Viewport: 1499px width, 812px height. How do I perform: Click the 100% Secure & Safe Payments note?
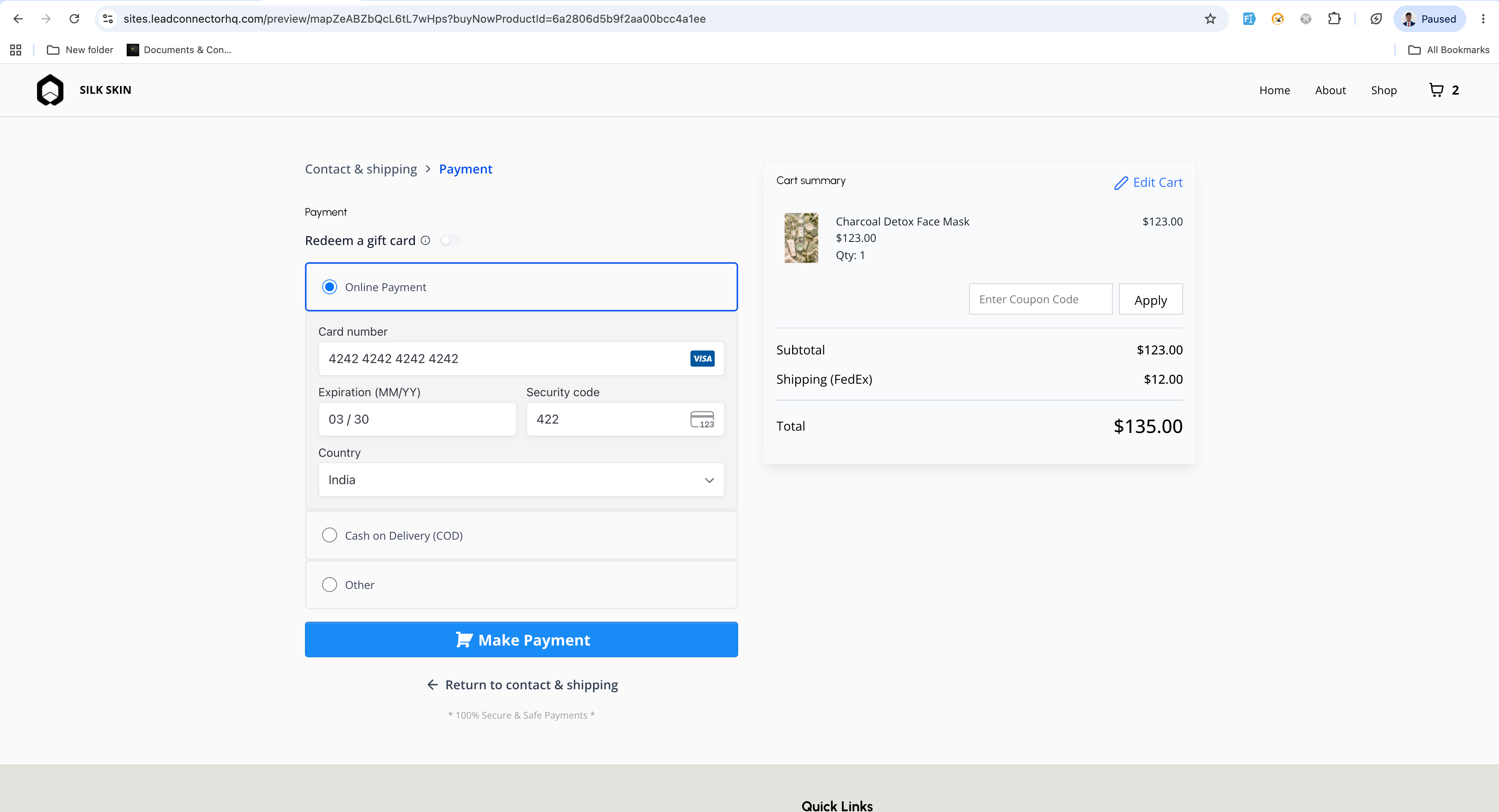pyautogui.click(x=521, y=715)
